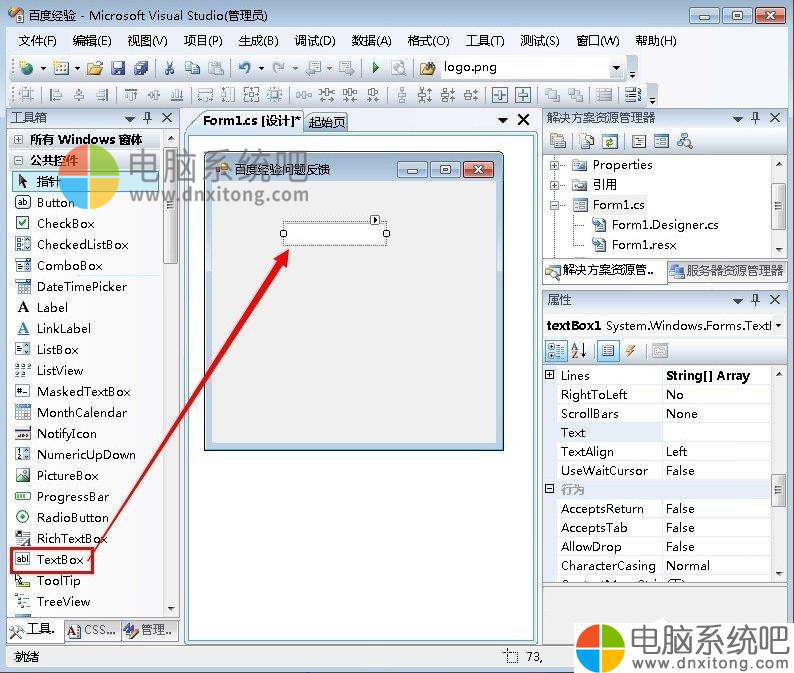Screen dimensions: 794x673
Task: Switch to the CSS bottom panel tab
Action: coord(92,630)
